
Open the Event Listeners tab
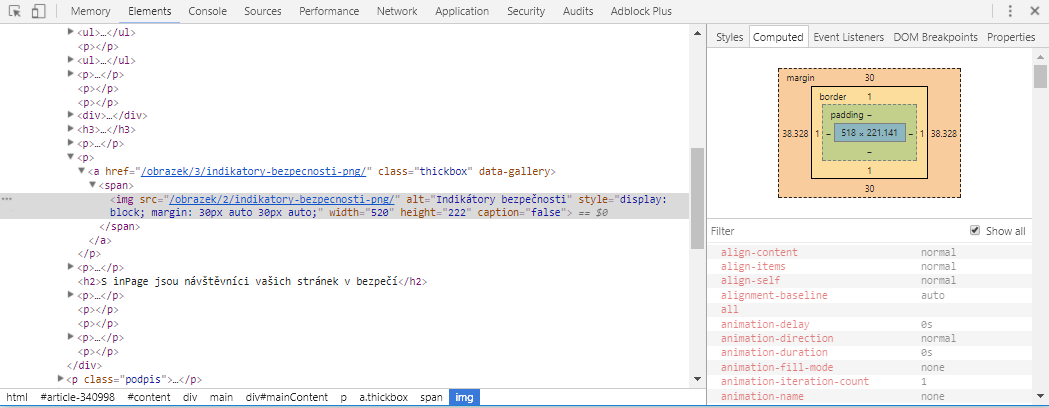(x=848, y=37)
